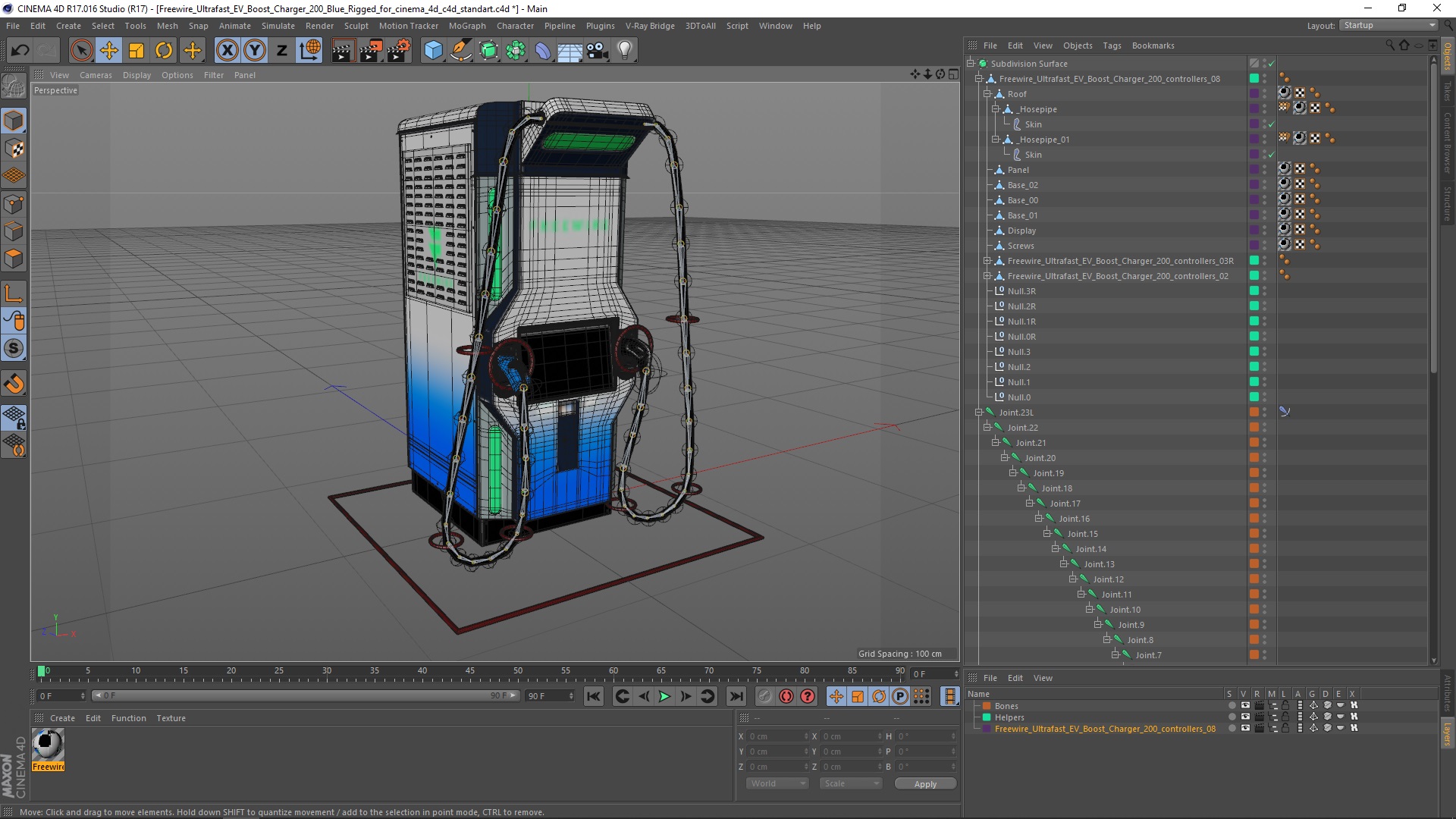Collapse the Subdivision Surface tree node

pos(971,64)
